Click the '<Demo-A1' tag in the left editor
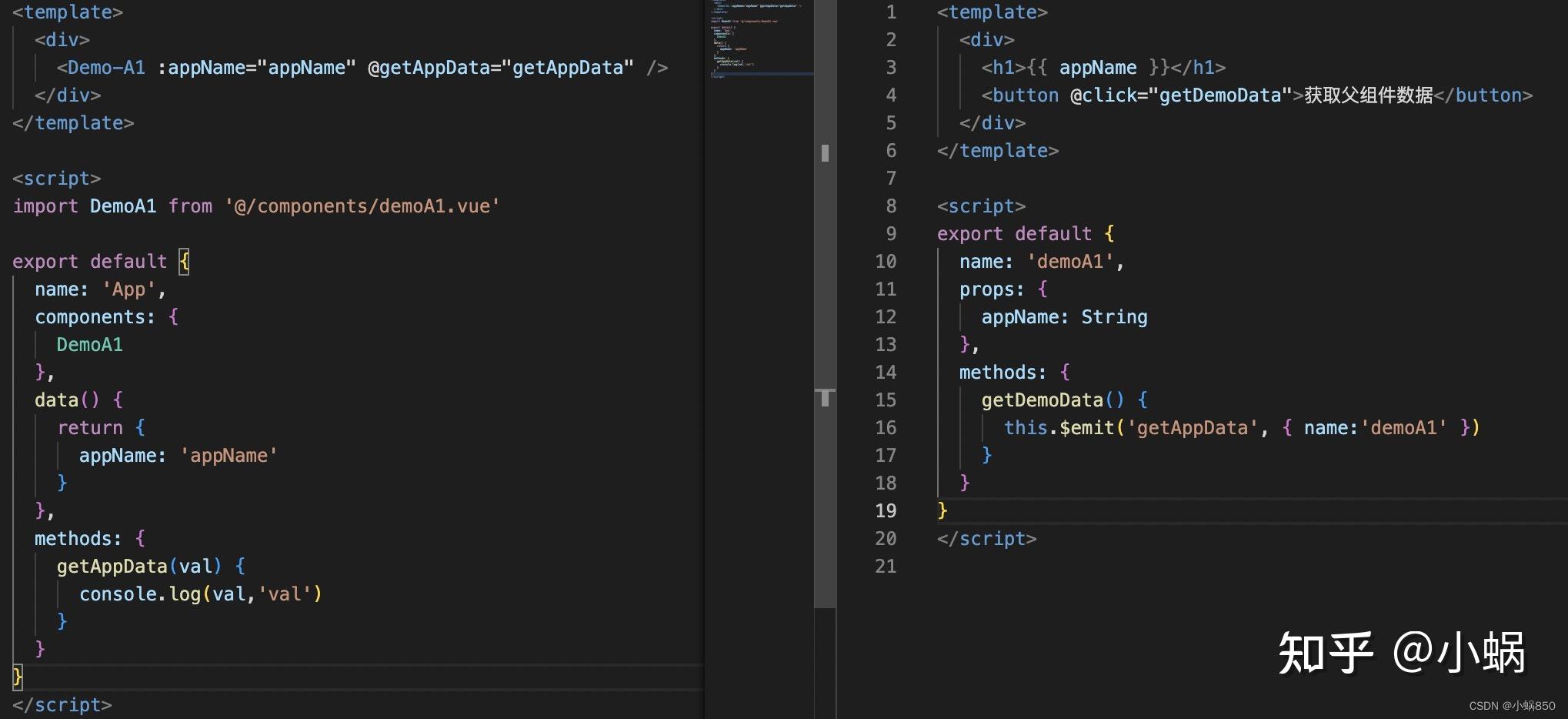The height and width of the screenshot is (719, 1568). point(101,68)
